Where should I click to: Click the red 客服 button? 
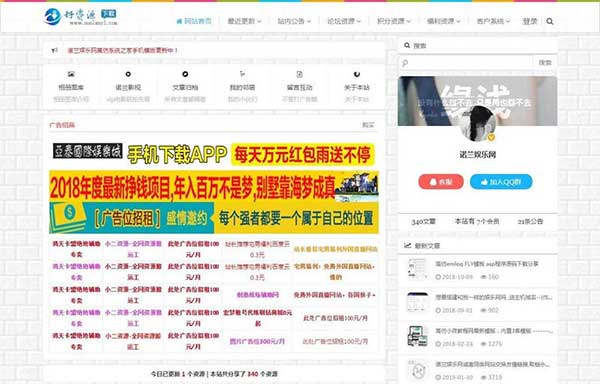[441, 182]
